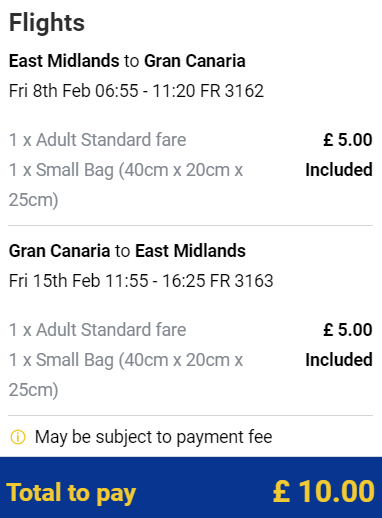
Task: Click outbound £ 5.00 fare price
Action: pyautogui.click(x=348, y=140)
